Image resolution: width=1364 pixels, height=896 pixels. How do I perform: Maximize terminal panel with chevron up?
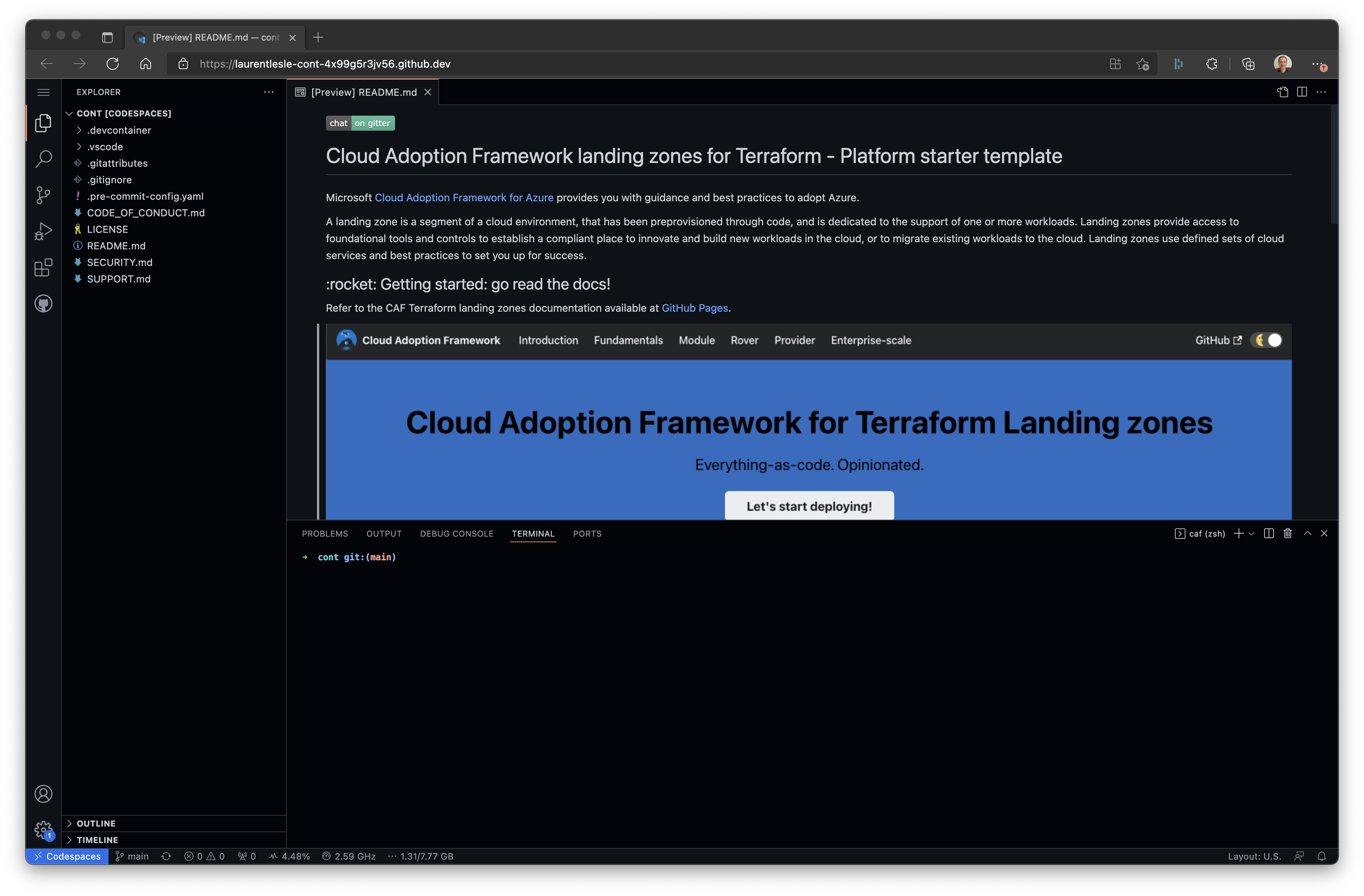(x=1307, y=533)
